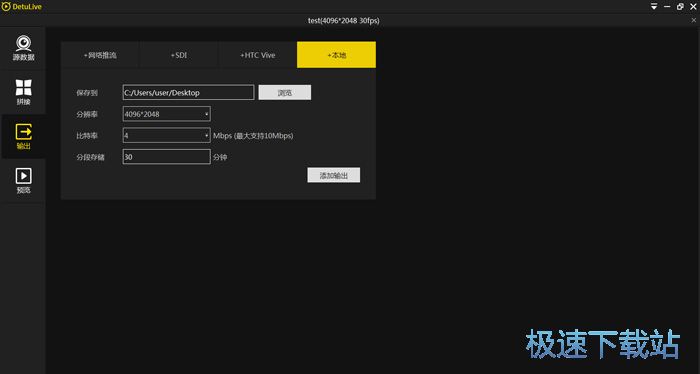Switch to the +SDI tab

pos(179,55)
